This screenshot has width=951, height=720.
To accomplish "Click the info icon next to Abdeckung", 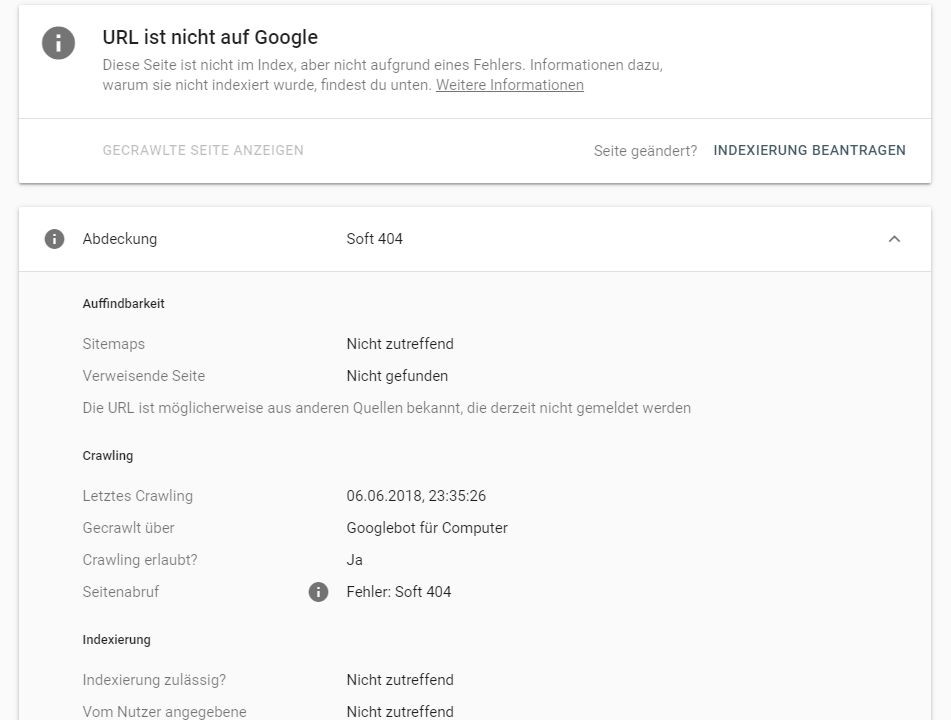I will click(x=54, y=239).
